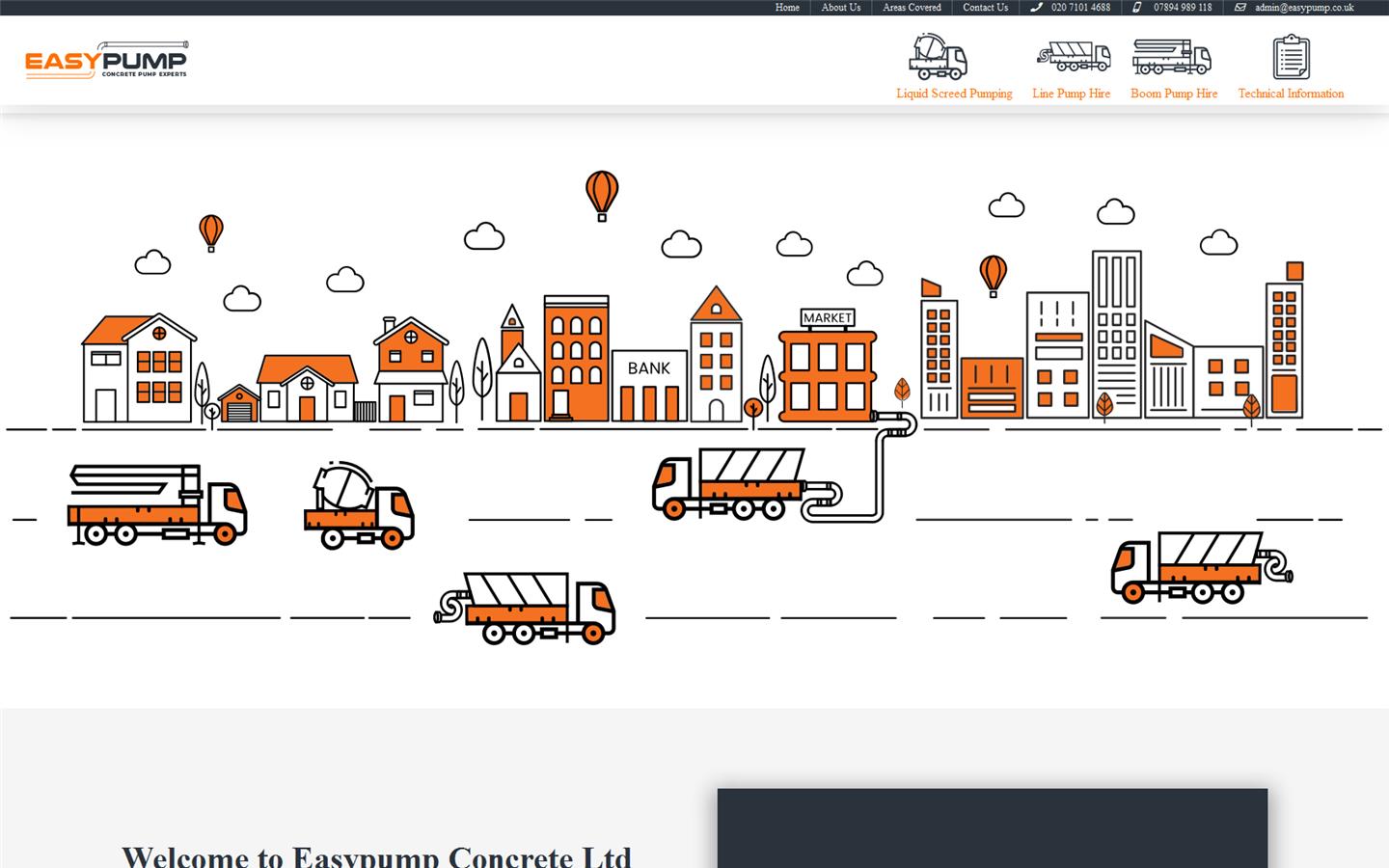Open the About Us page

point(839,8)
